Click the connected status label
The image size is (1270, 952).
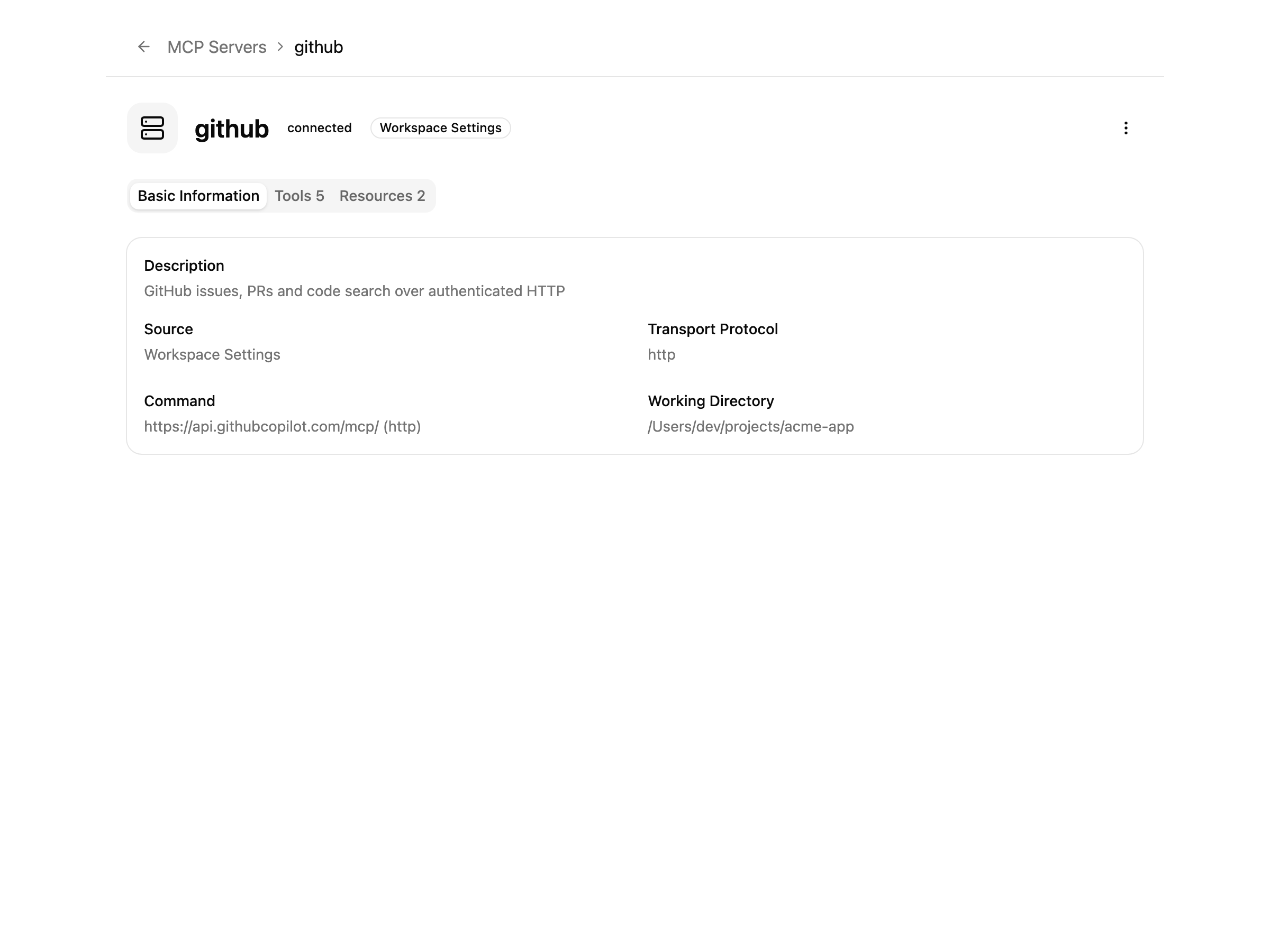(x=319, y=128)
